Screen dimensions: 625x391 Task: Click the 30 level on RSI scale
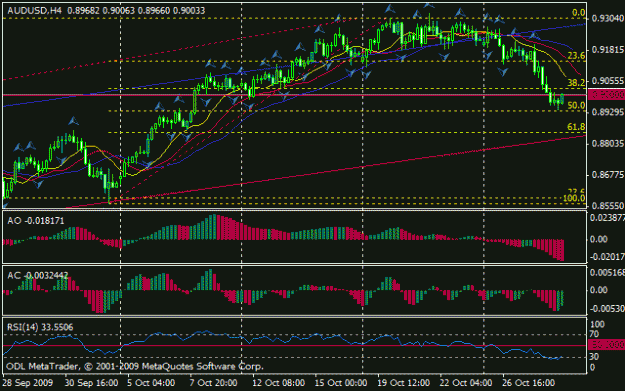(594, 356)
